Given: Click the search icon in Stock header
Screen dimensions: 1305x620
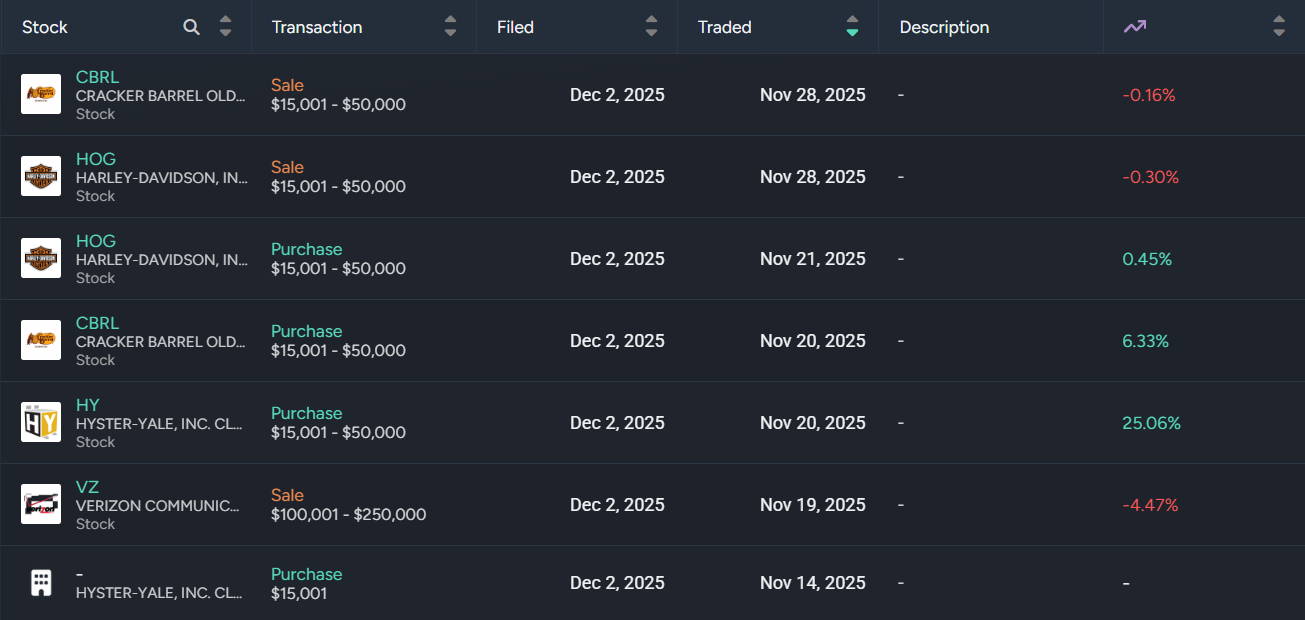Looking at the screenshot, I should pyautogui.click(x=192, y=27).
